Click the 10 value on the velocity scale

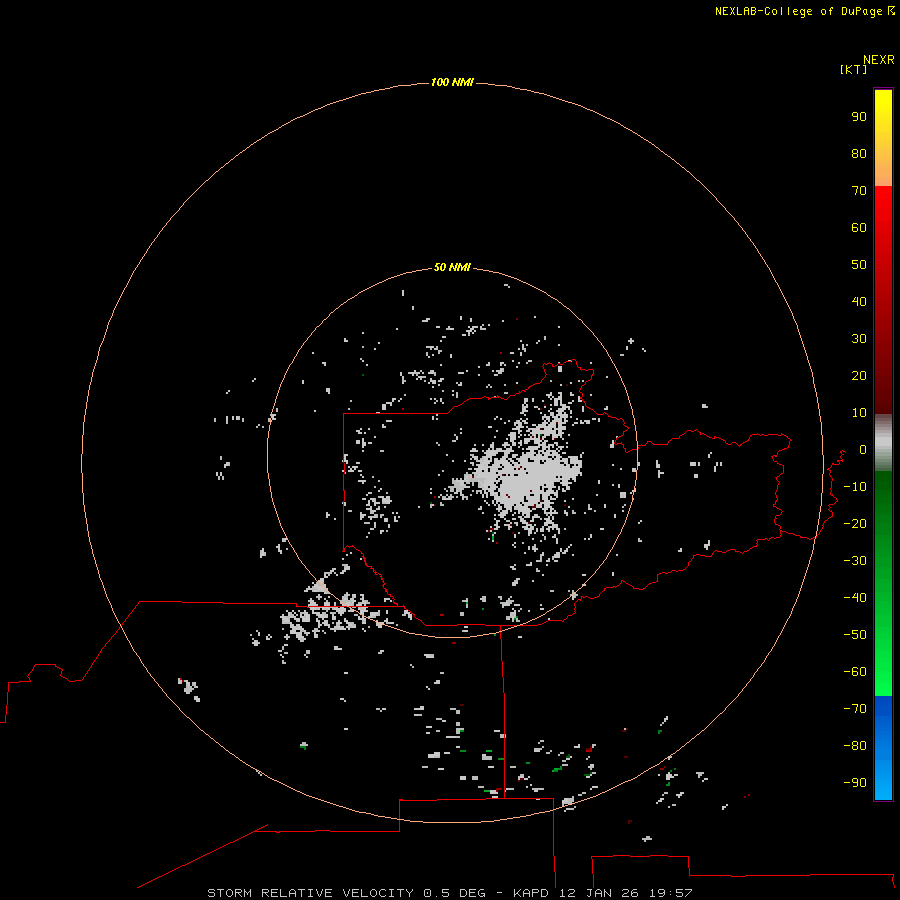pyautogui.click(x=859, y=413)
